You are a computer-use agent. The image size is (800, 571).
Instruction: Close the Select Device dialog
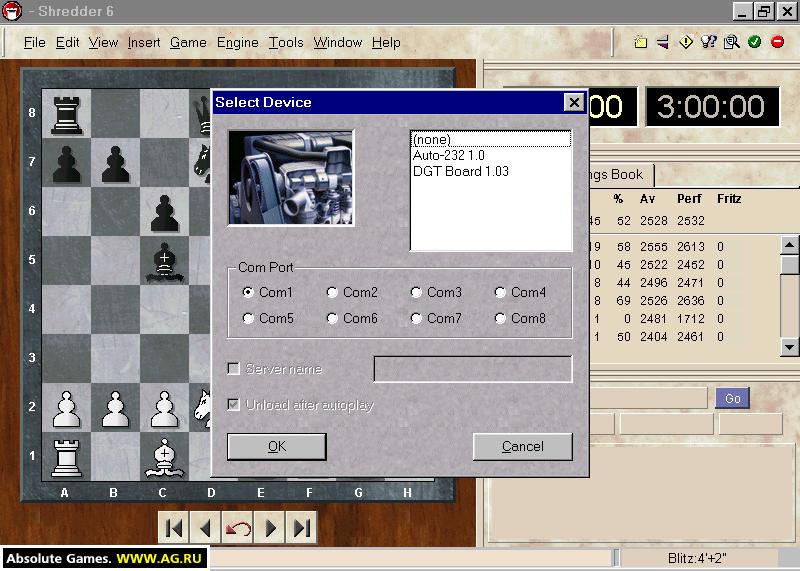point(574,103)
